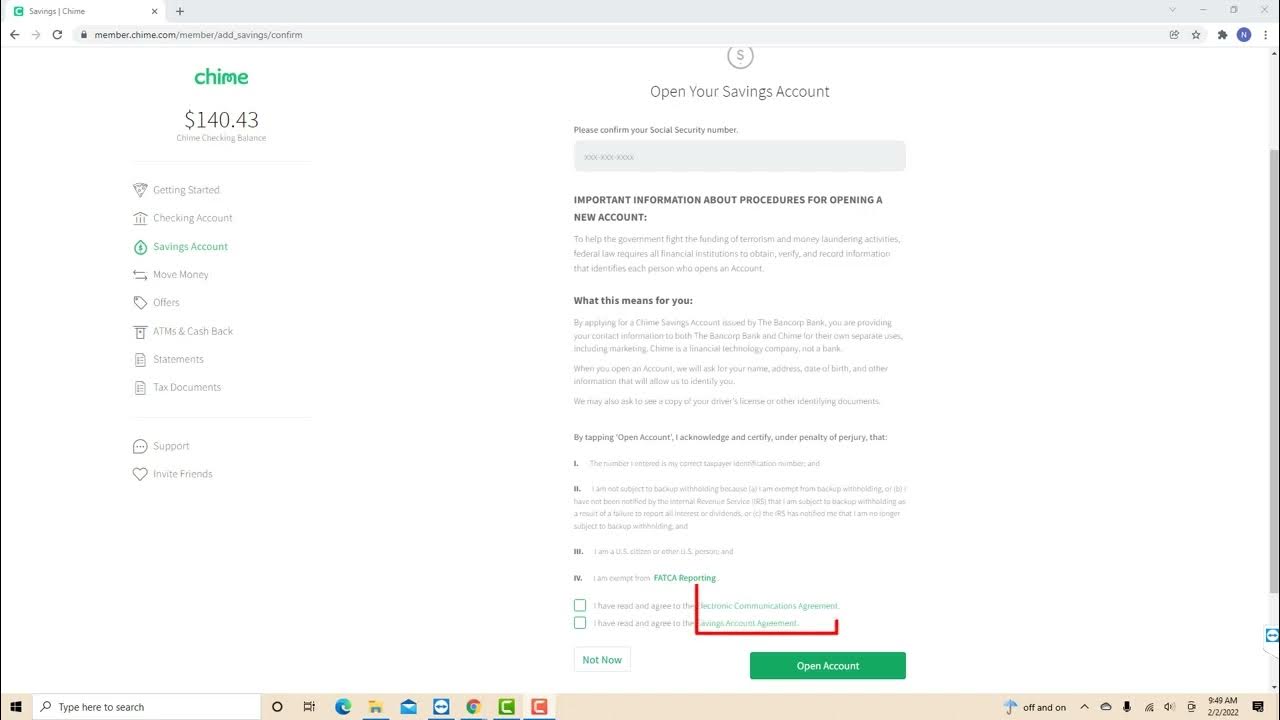Open File Explorer from the taskbar

point(376,707)
